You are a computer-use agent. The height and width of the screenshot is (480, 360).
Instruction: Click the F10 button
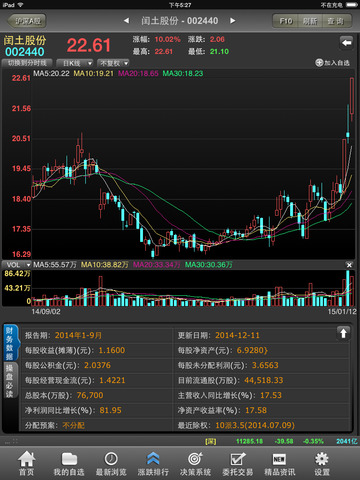tap(286, 21)
